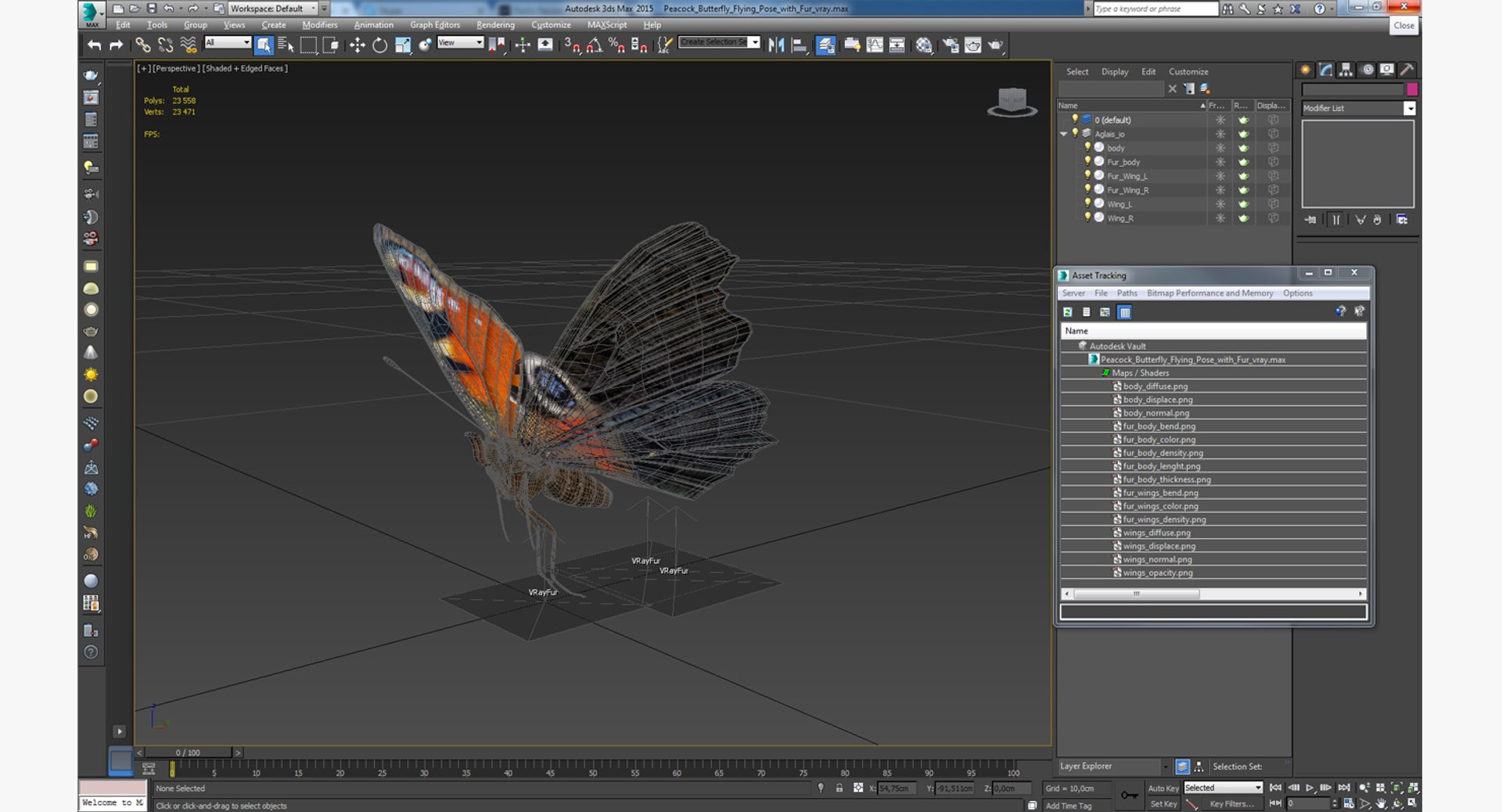Open the Hierarchy command panel tab
Viewport: 1502px width, 812px height.
(x=1346, y=70)
